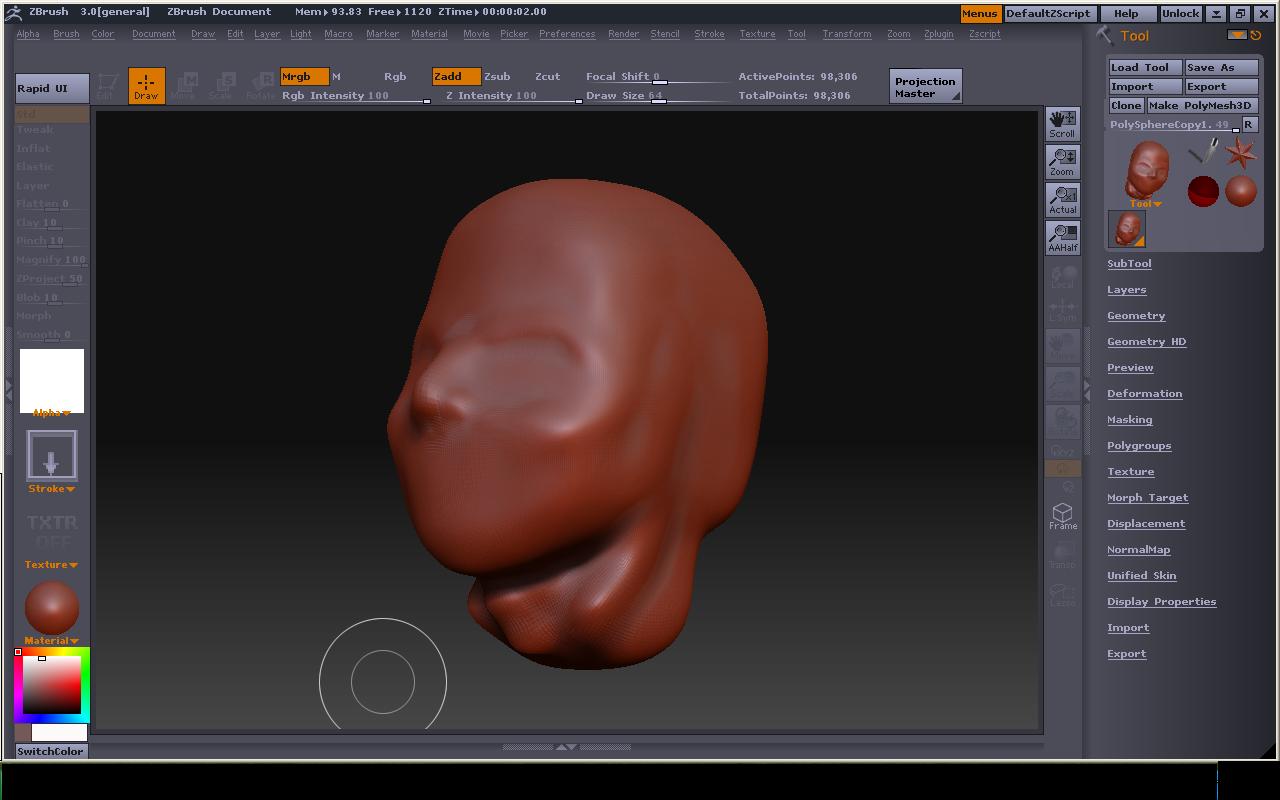This screenshot has width=1280, height=800.
Task: Expand the Geometry subpalette
Action: click(1136, 315)
